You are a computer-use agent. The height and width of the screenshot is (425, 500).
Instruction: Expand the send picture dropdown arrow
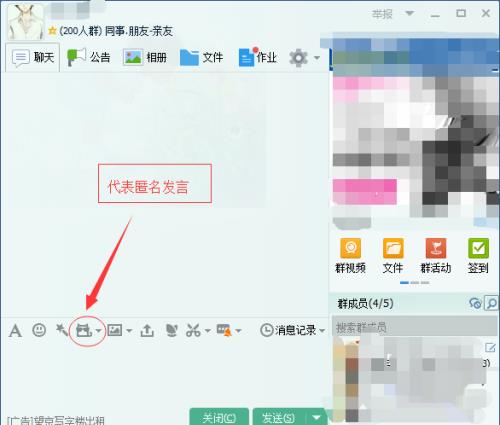pos(129,331)
